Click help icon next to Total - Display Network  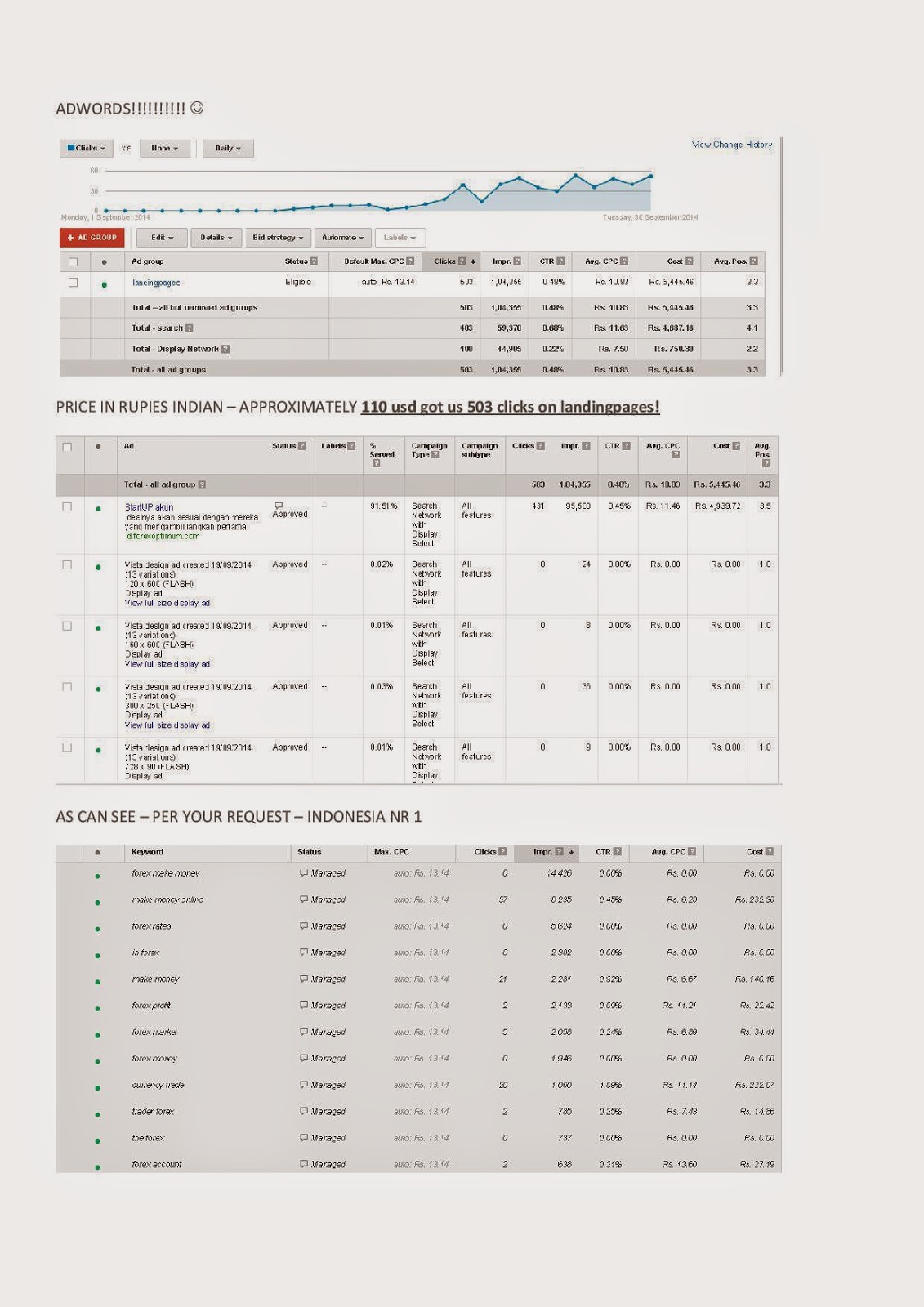coord(225,349)
